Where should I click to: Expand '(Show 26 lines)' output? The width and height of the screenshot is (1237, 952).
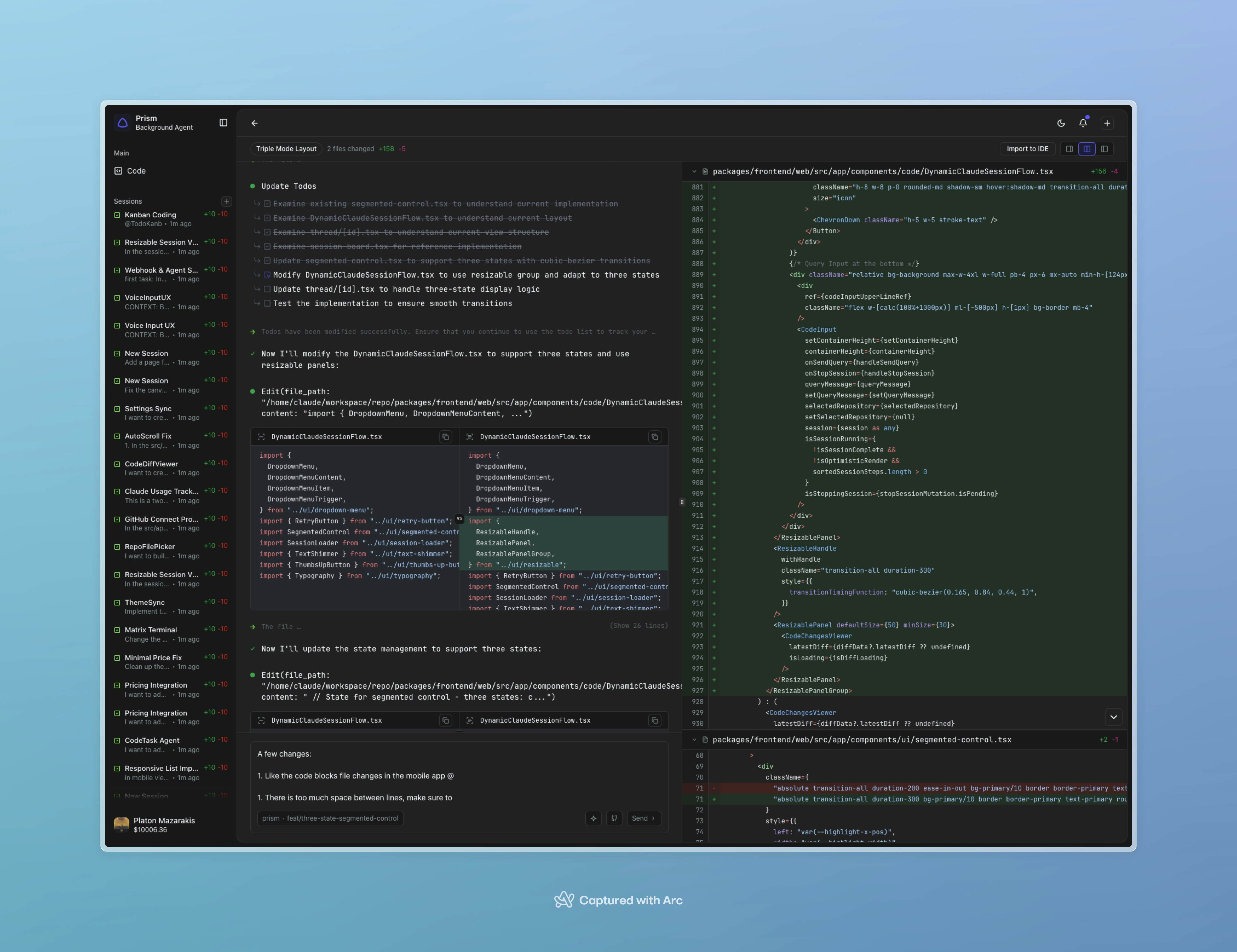pos(638,626)
